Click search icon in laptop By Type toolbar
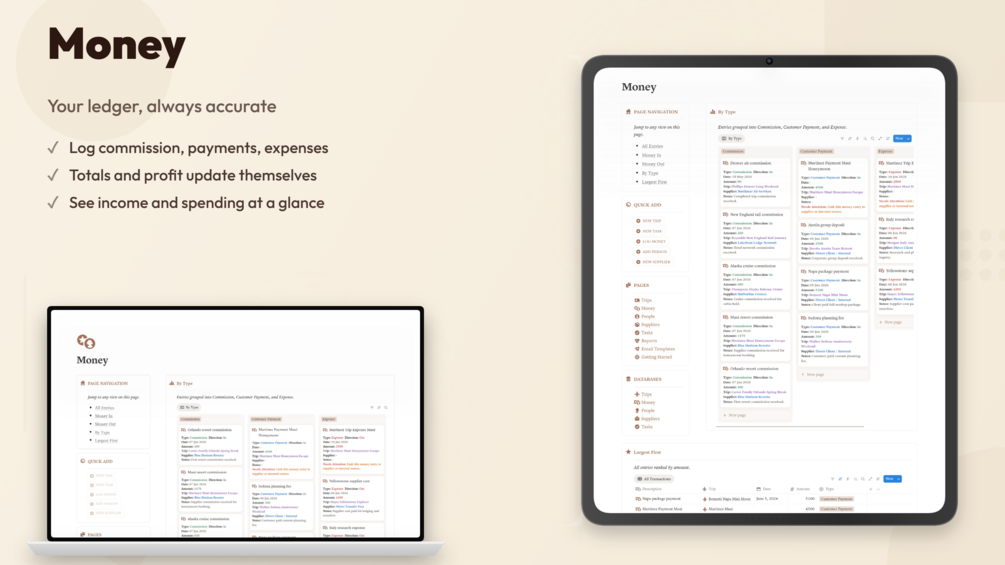Viewport: 1005px width, 565px height. coord(386,407)
